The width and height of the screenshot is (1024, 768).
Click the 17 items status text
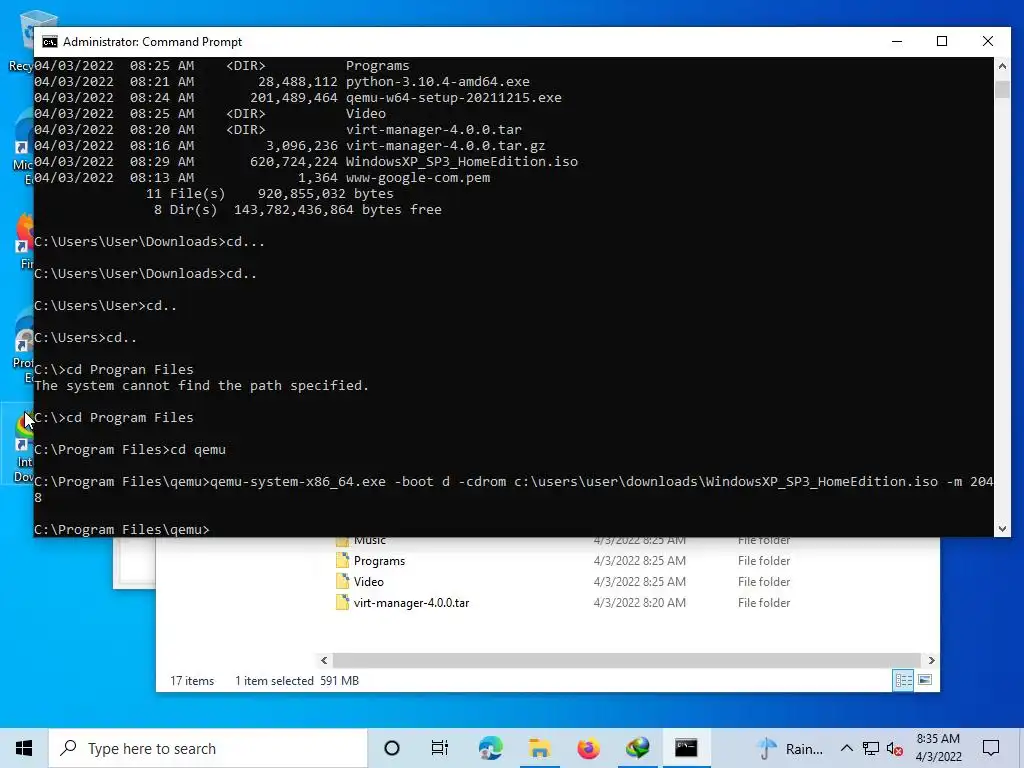click(x=192, y=680)
